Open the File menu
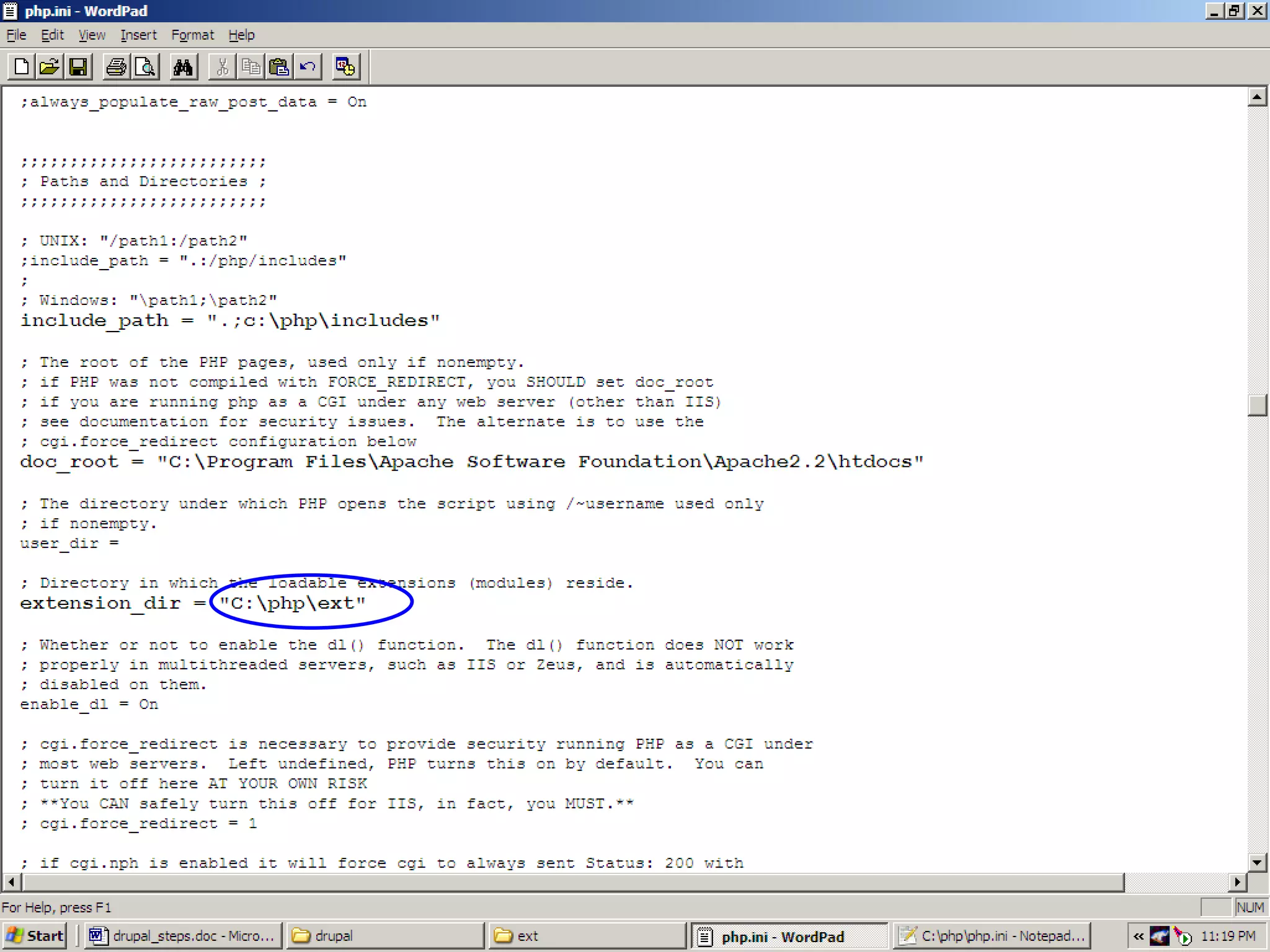 coord(16,35)
